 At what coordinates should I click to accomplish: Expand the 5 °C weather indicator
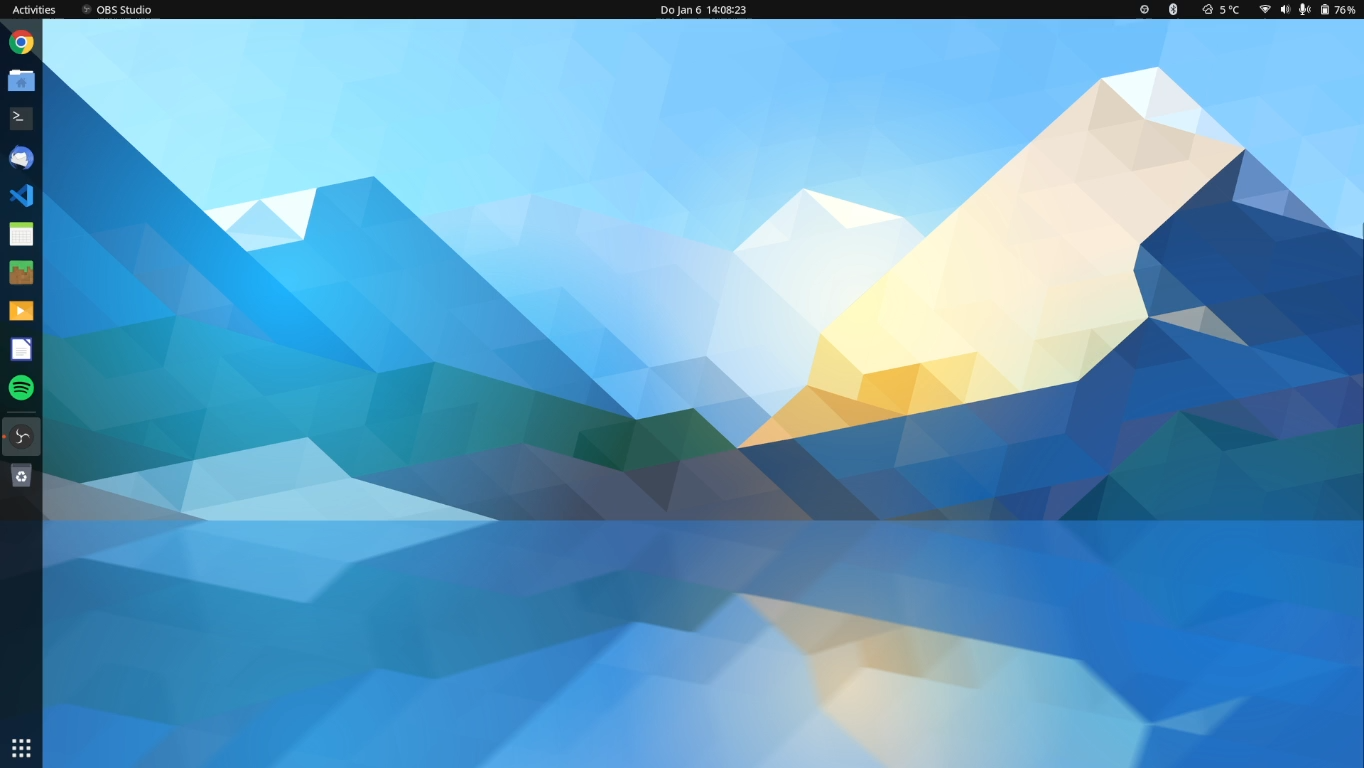1221,10
